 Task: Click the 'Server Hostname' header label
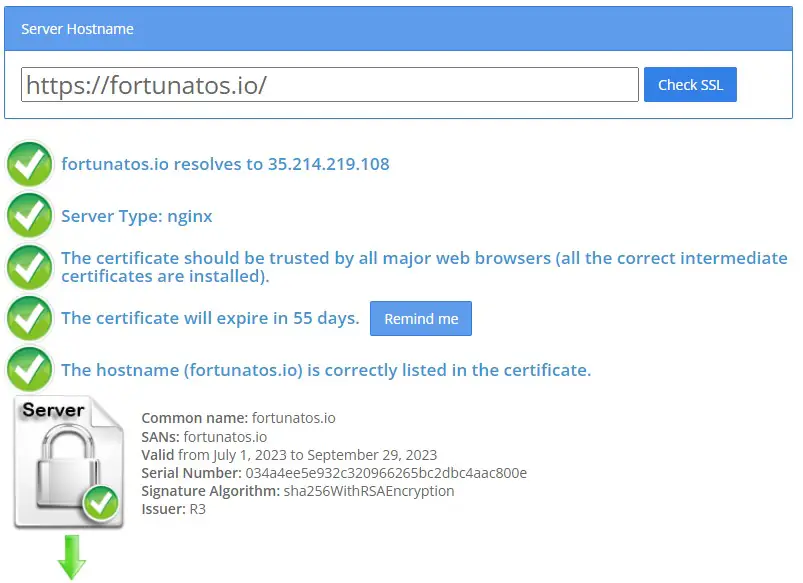coord(77,29)
